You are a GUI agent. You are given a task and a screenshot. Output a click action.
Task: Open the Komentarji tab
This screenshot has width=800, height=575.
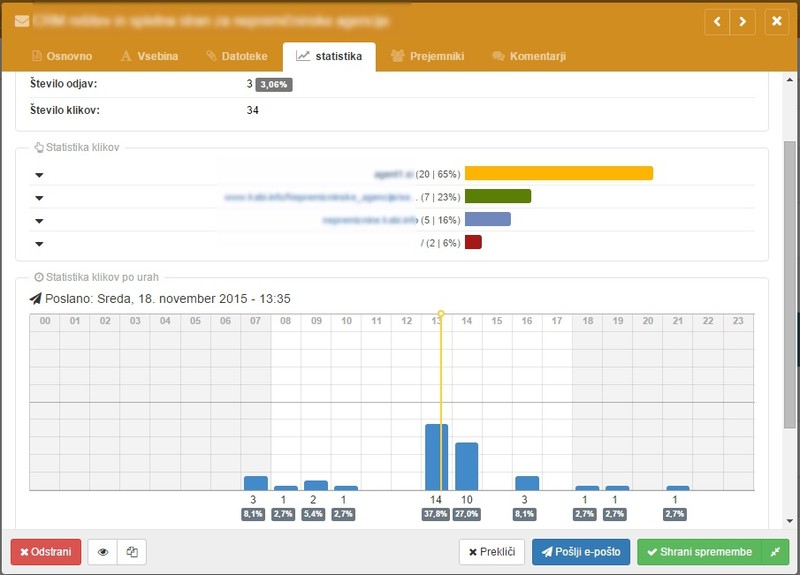(x=529, y=56)
